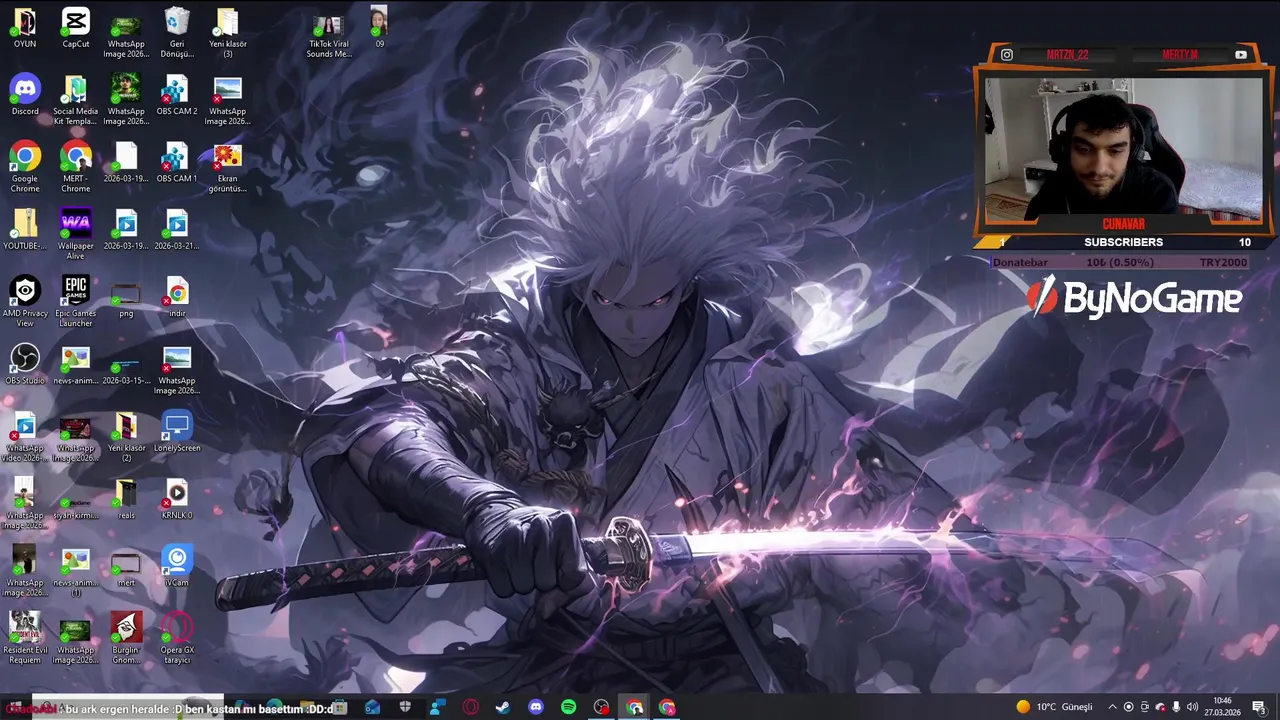Open the notification center with 3 alerts
This screenshot has width=1280, height=720.
(x=1259, y=707)
